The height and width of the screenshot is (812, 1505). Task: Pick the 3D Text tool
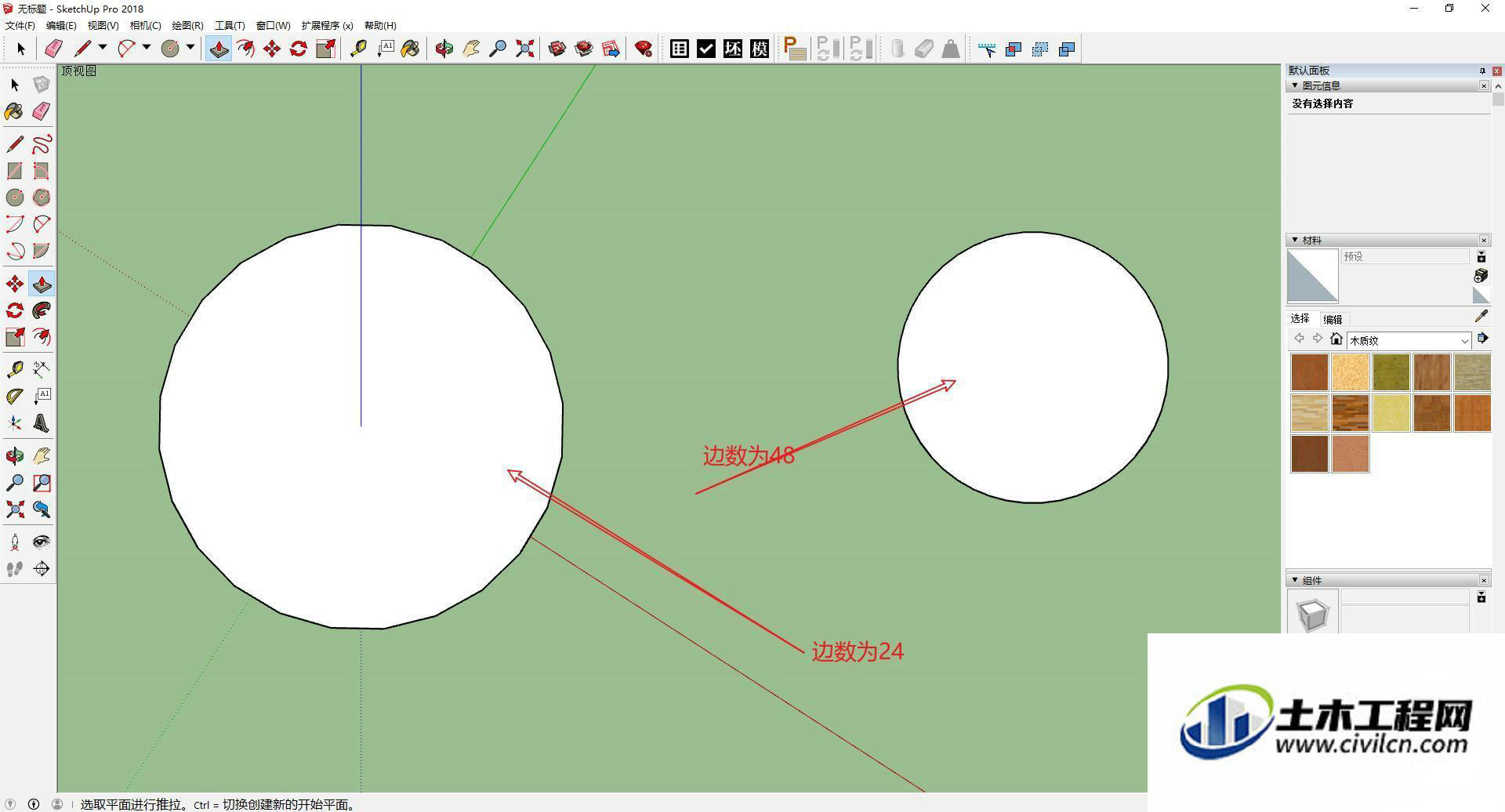tap(42, 423)
